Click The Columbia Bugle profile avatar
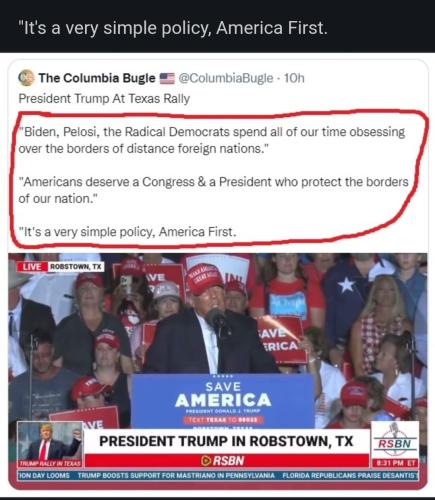The height and width of the screenshot is (500, 435). pos(26,78)
